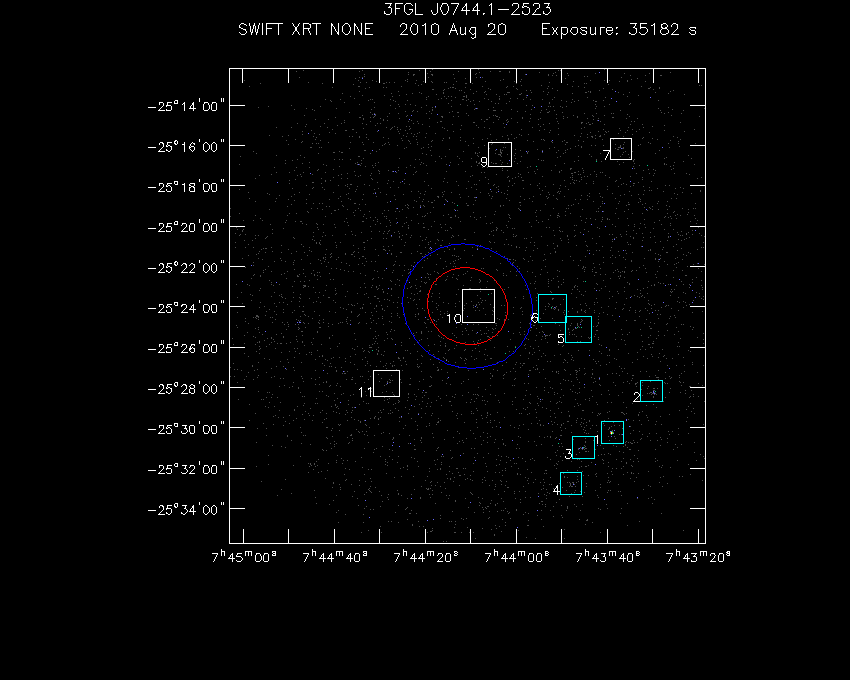Click the date '2010 Aug 20'
Screen dimensions: 850x680
[x=453, y=30]
